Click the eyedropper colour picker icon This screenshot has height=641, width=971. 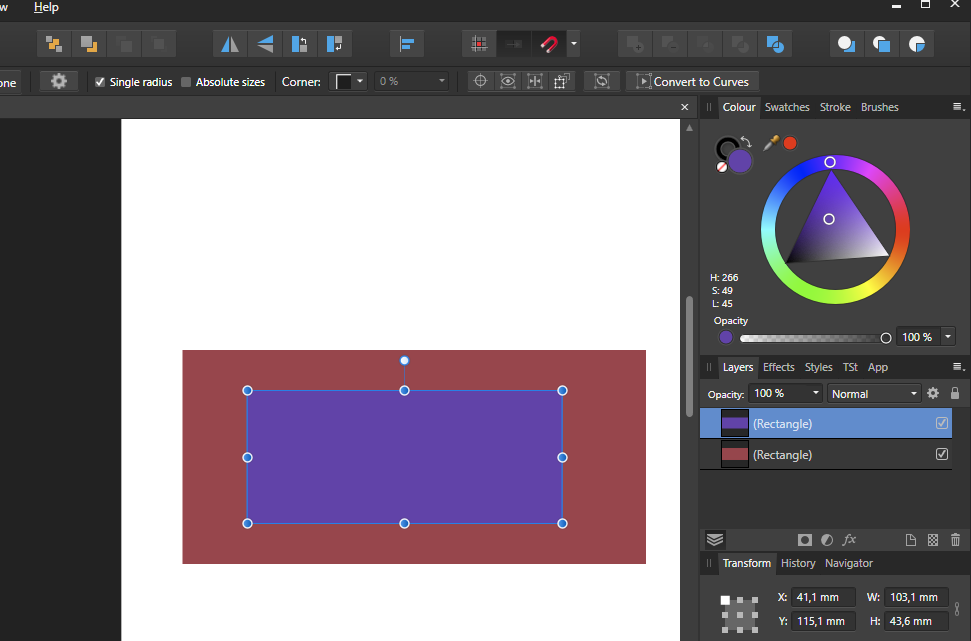click(770, 143)
